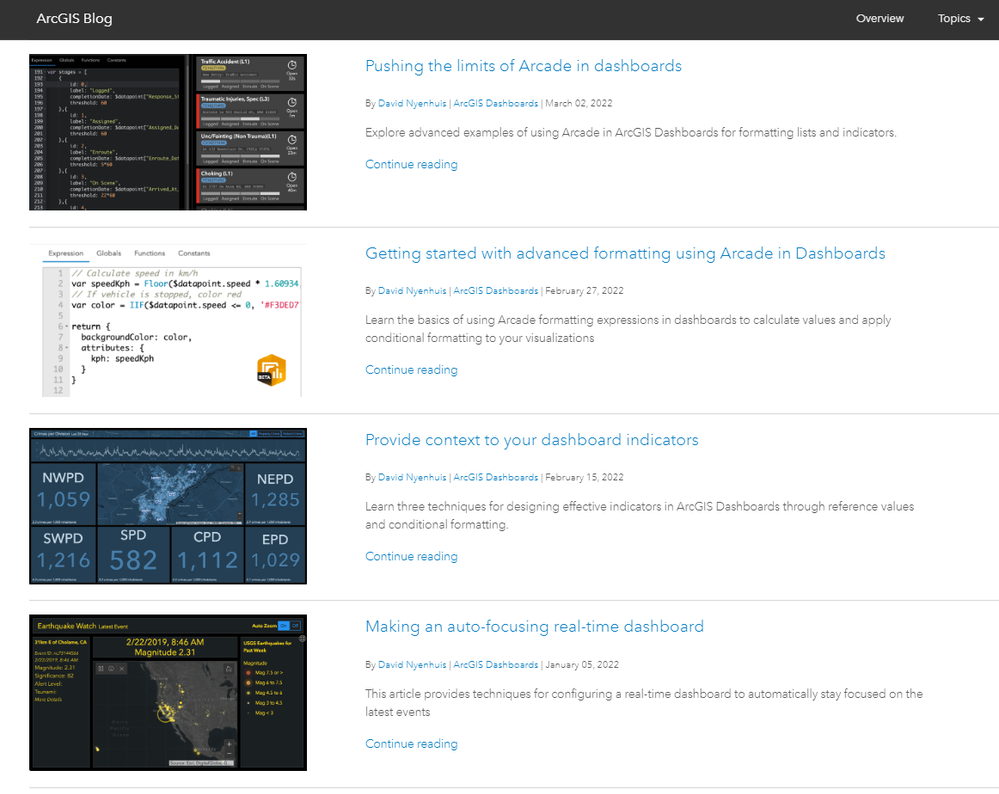Click the Earthquake Watch dashboard thumbnail

(x=168, y=693)
